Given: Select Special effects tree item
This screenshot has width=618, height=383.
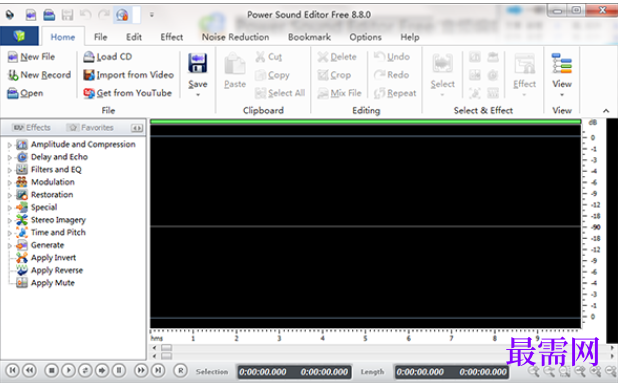Looking at the screenshot, I should click(44, 207).
